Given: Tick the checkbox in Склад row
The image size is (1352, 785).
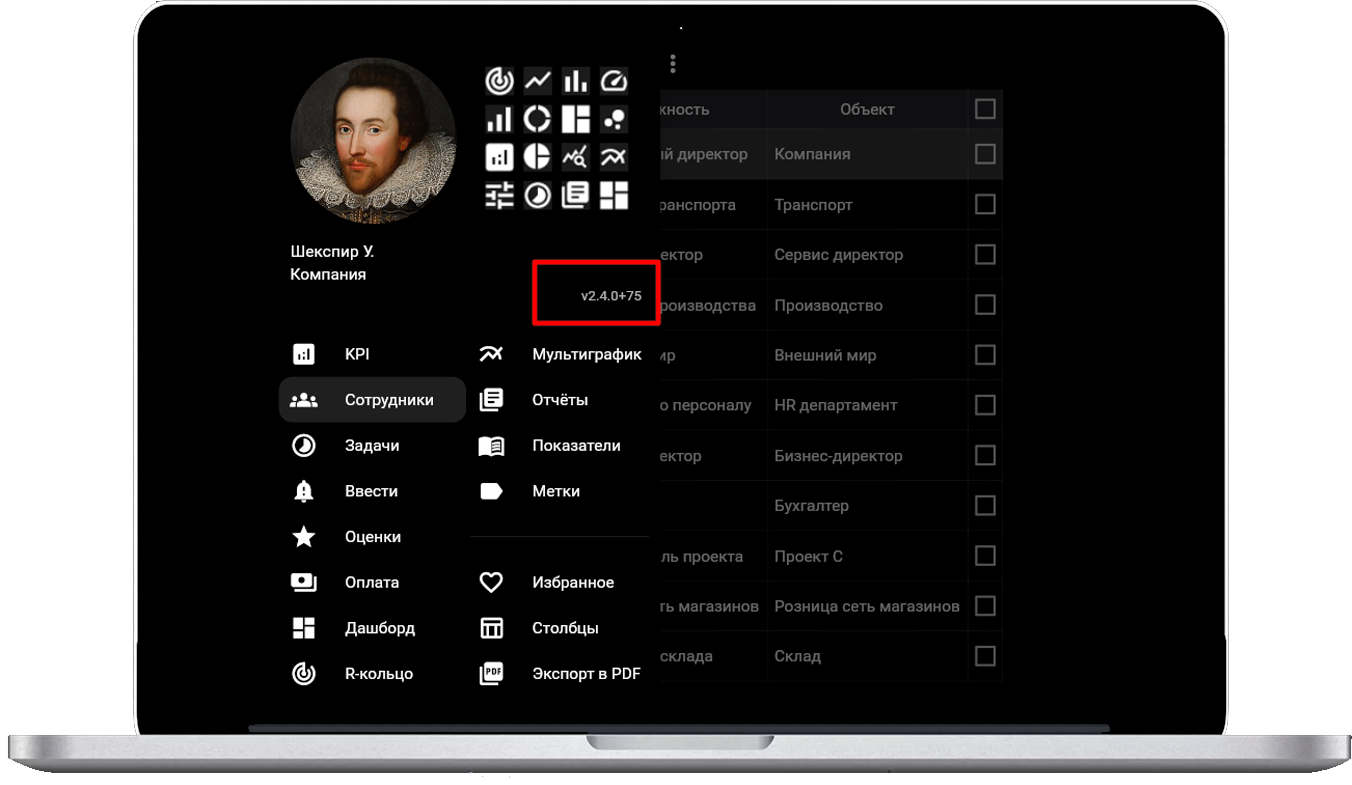Looking at the screenshot, I should [x=985, y=656].
